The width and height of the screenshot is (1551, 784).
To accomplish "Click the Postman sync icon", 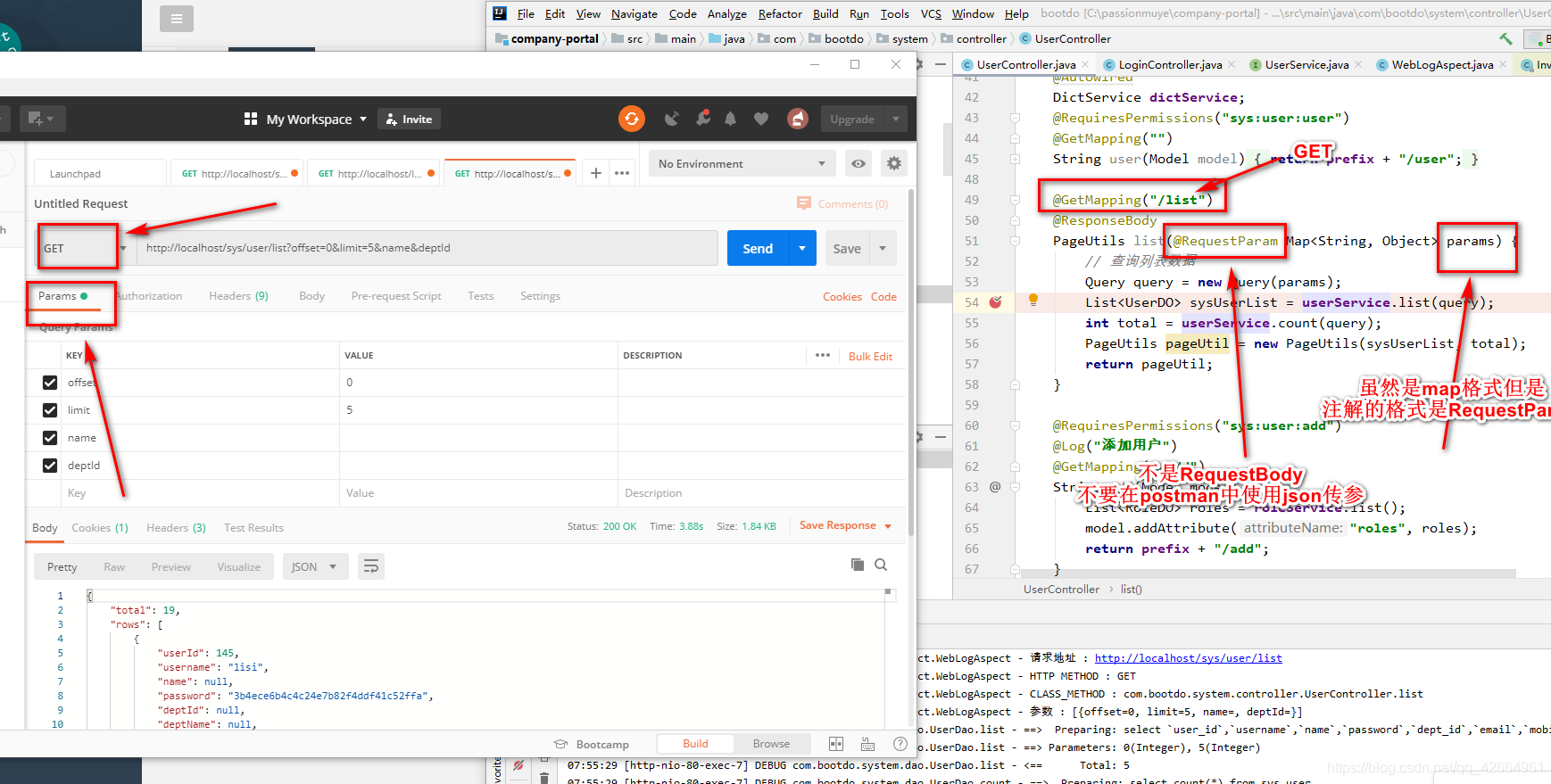I will pos(632,119).
